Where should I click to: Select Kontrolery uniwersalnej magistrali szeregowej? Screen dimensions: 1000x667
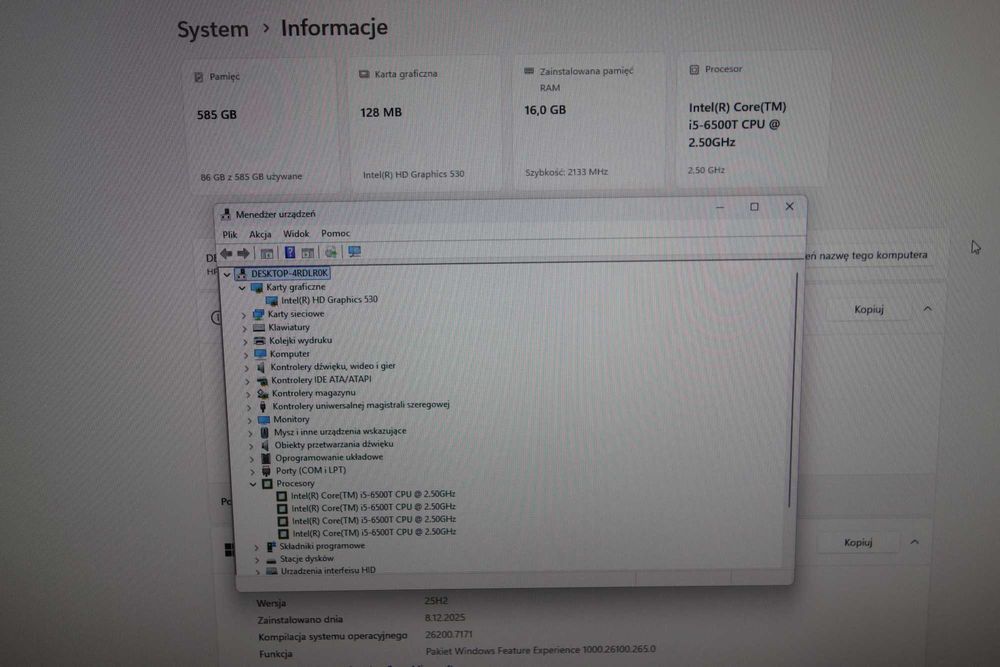360,406
